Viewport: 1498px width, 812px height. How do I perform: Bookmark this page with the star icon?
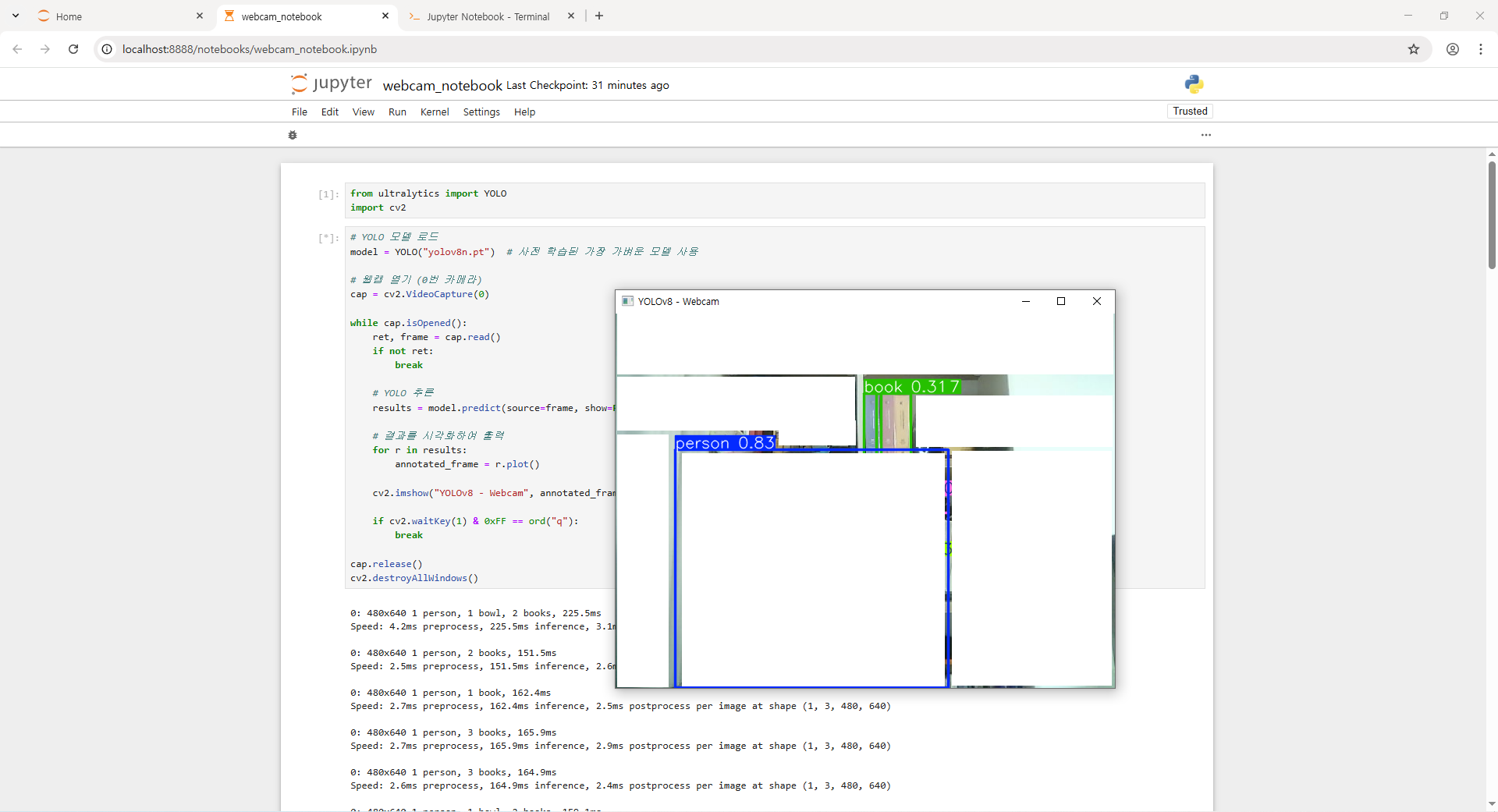click(x=1414, y=49)
